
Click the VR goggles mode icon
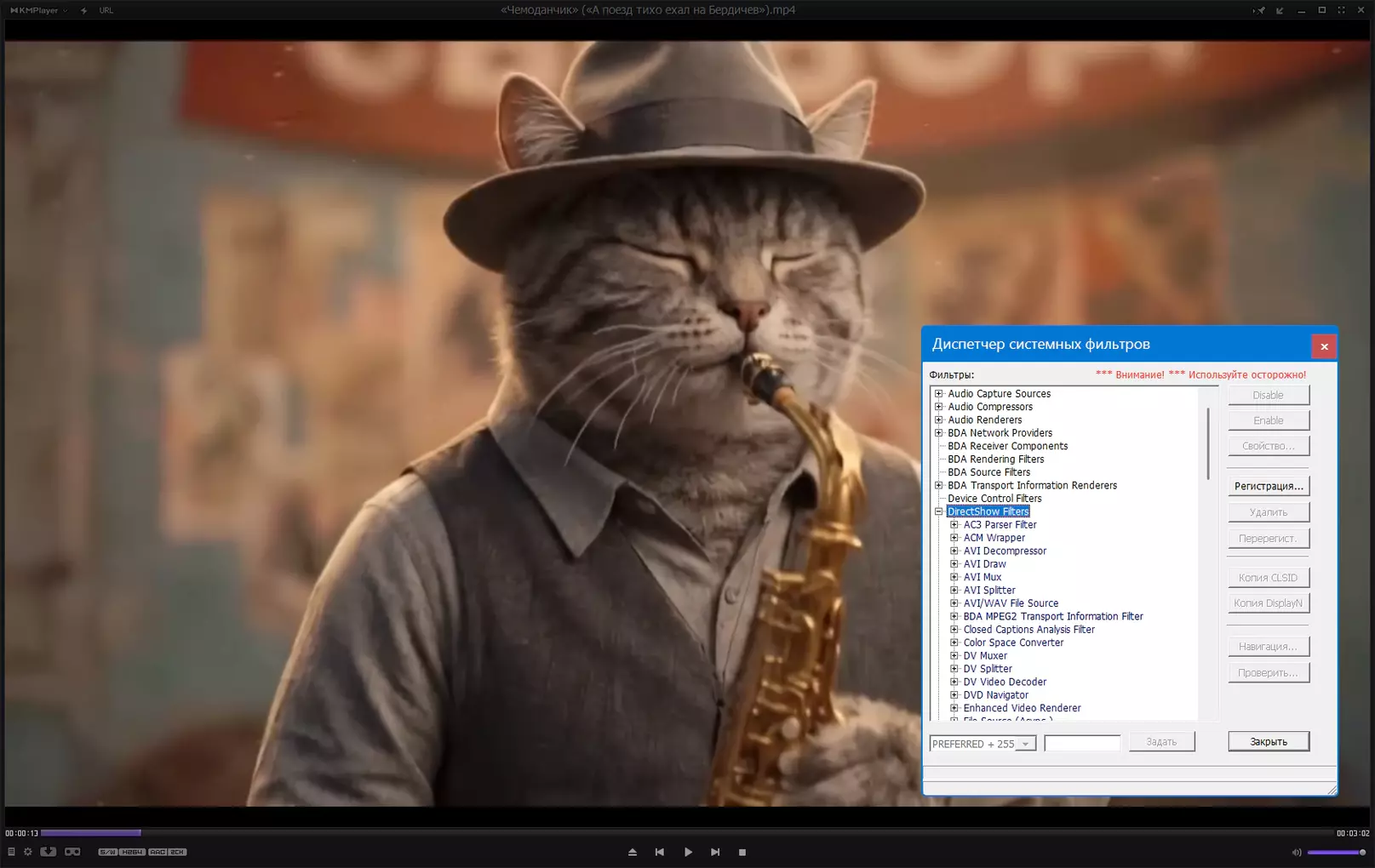point(72,852)
